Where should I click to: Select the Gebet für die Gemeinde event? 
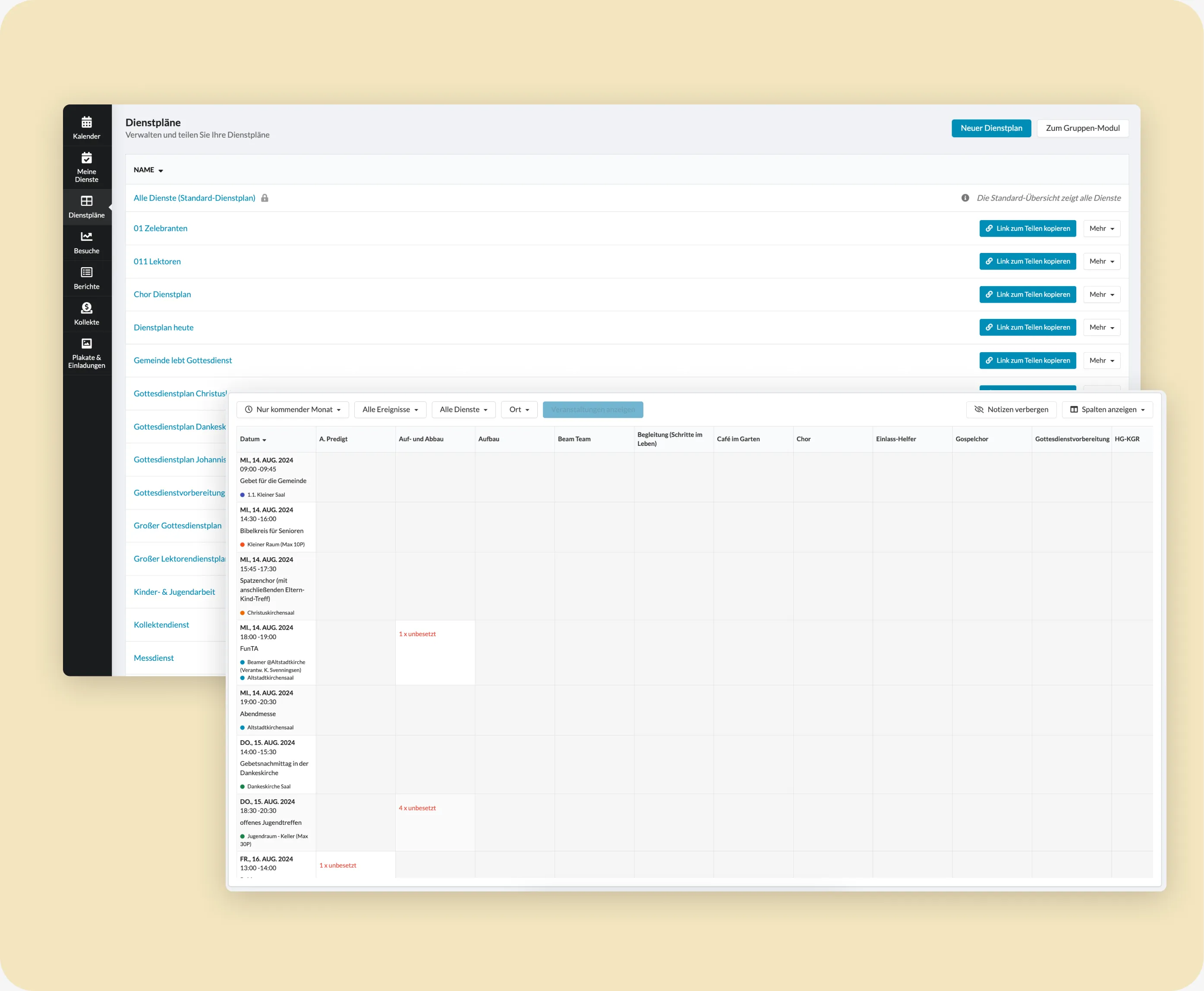[x=273, y=481]
